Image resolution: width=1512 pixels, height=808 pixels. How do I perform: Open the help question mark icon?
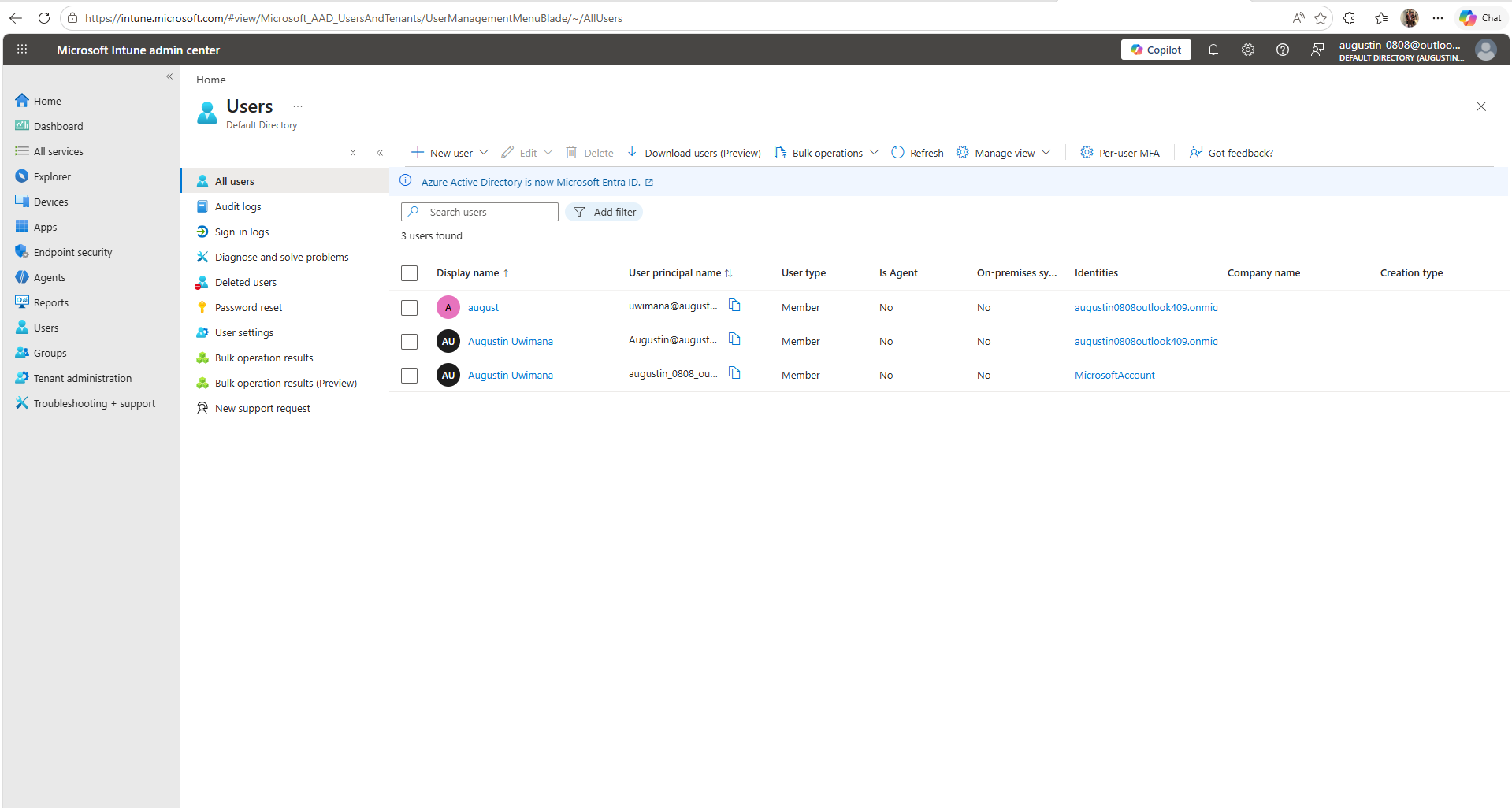coord(1283,50)
